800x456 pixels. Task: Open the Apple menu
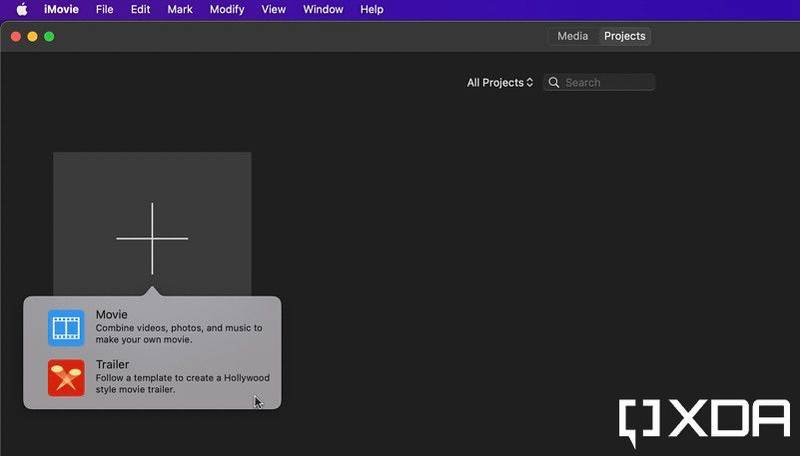click(21, 9)
